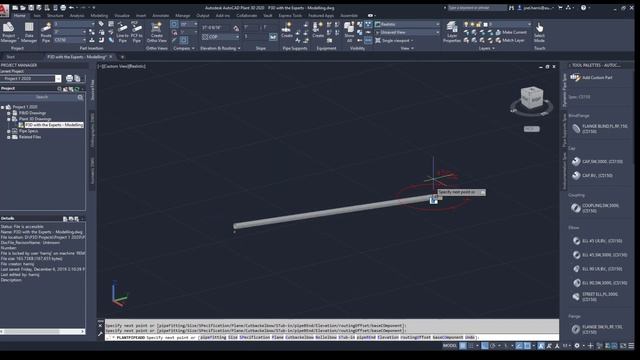This screenshot has height=360, width=640.
Task: Click the elevation value input field
Action: click(216, 28)
